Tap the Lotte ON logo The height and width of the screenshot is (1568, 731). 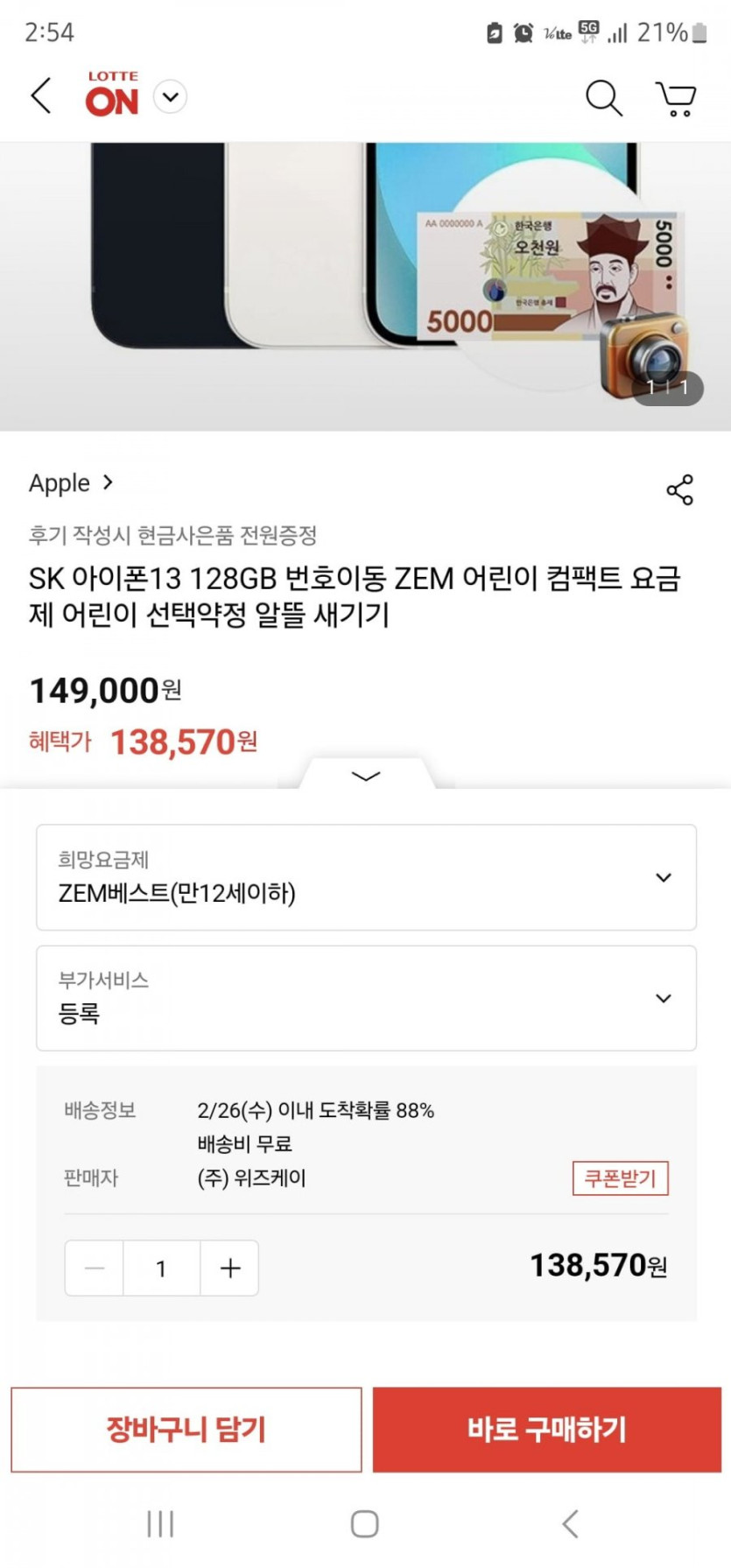coord(112,95)
